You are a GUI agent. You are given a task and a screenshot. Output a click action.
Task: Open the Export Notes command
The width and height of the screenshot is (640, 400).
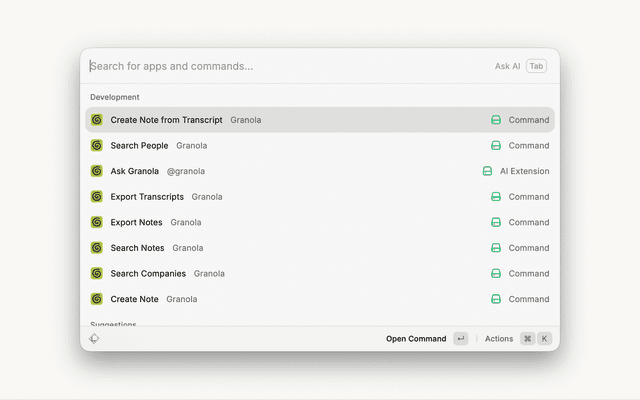click(137, 223)
